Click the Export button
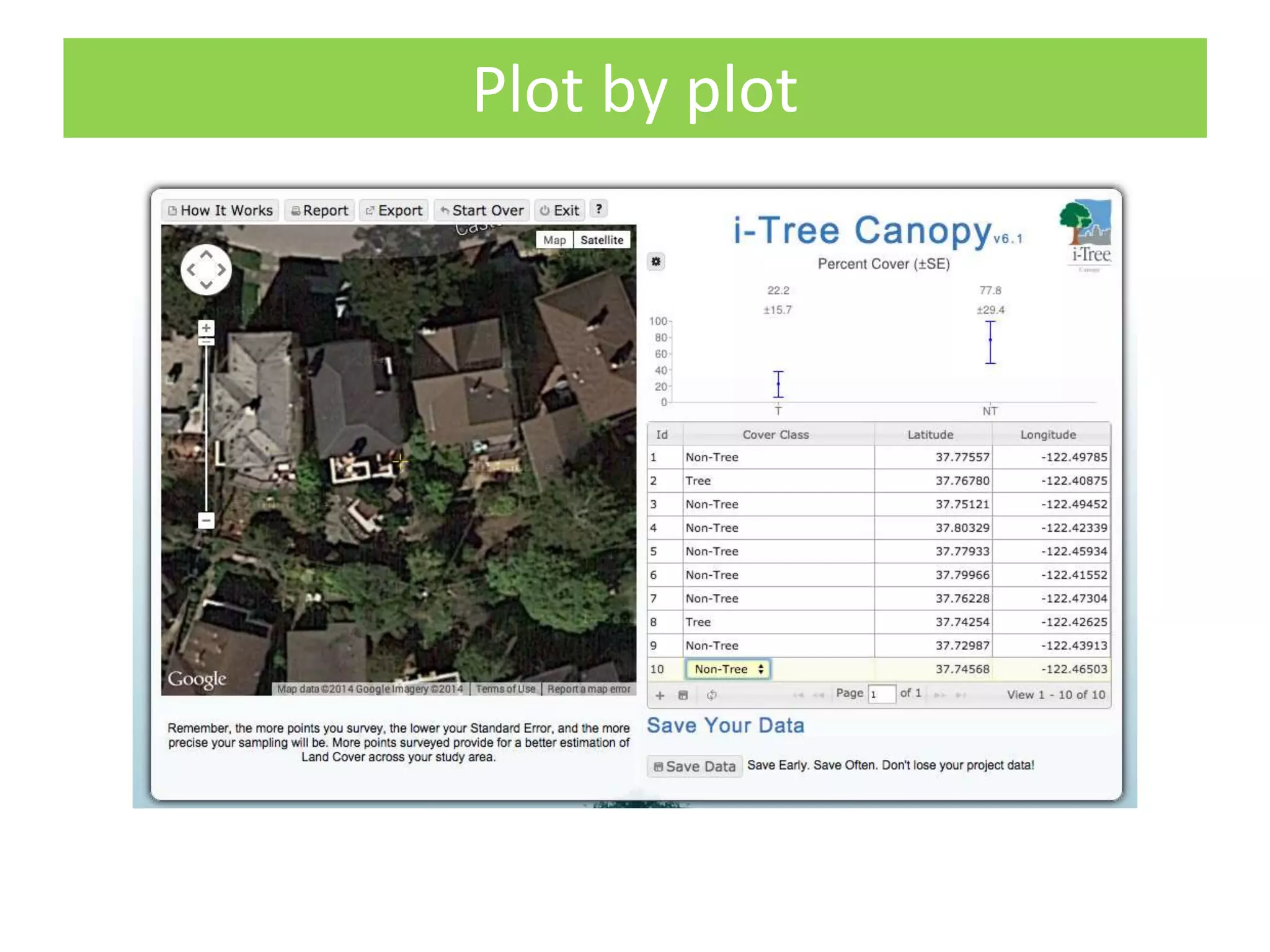Viewport: 1270px width, 952px height. click(x=394, y=210)
